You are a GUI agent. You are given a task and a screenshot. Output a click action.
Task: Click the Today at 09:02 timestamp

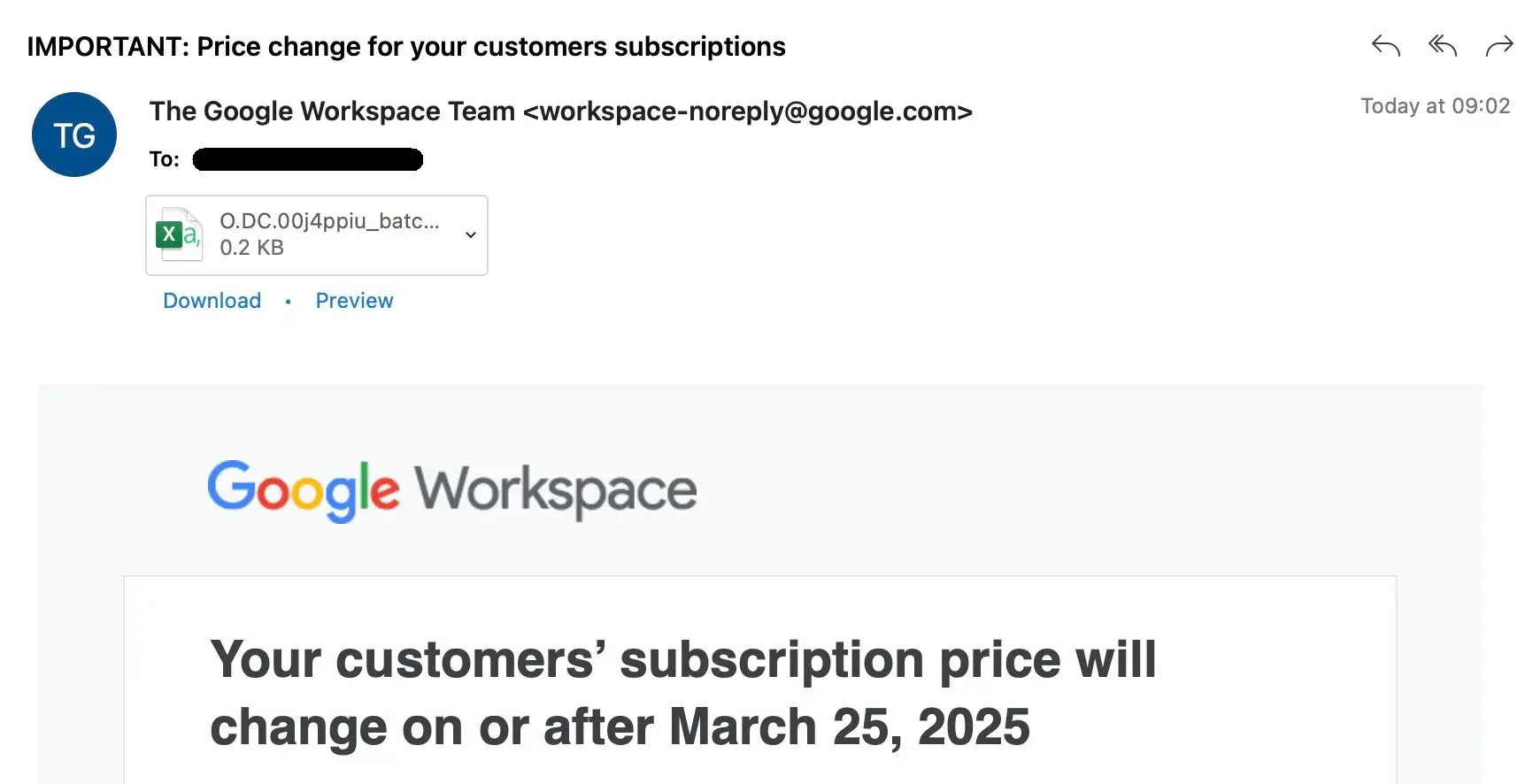pyautogui.click(x=1435, y=106)
